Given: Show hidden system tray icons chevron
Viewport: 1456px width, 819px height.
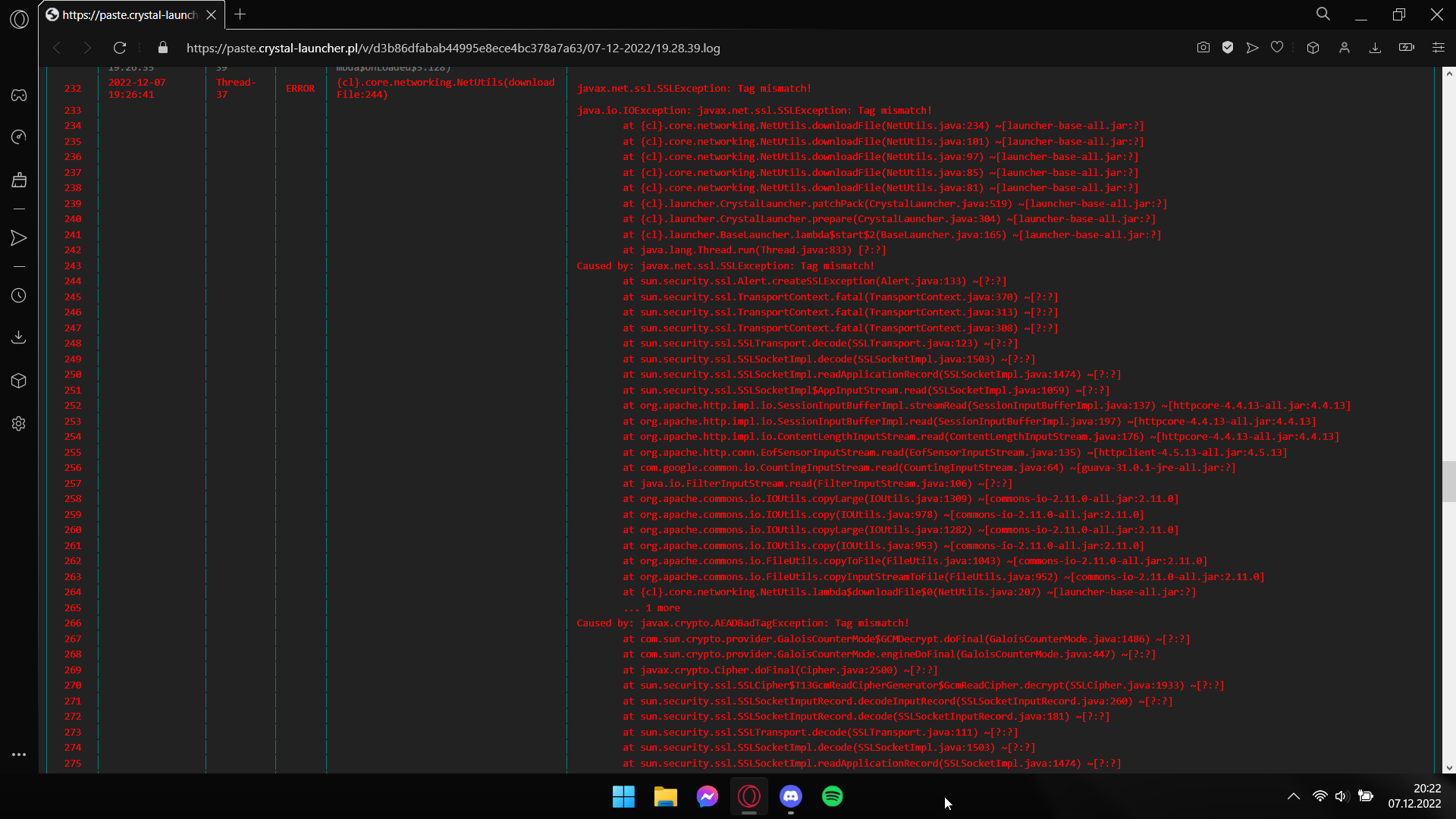Looking at the screenshot, I should (x=1294, y=796).
